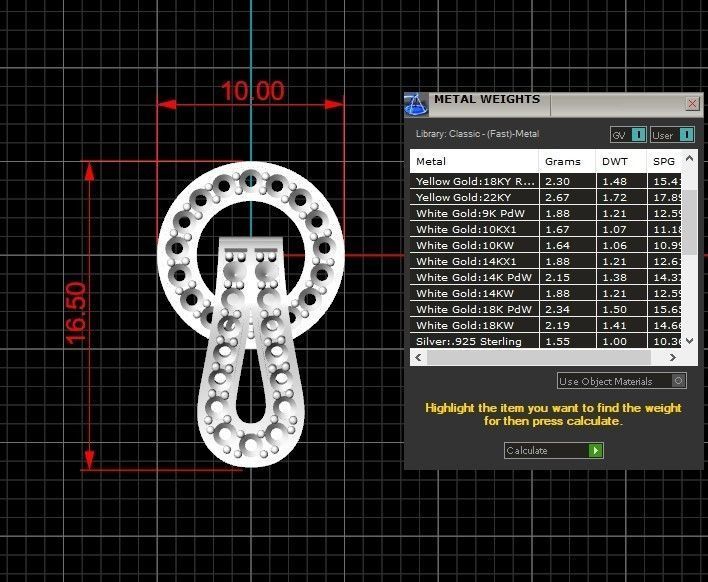Click grams value 1.67 for 10KX1
The height and width of the screenshot is (582, 708).
[x=557, y=229]
